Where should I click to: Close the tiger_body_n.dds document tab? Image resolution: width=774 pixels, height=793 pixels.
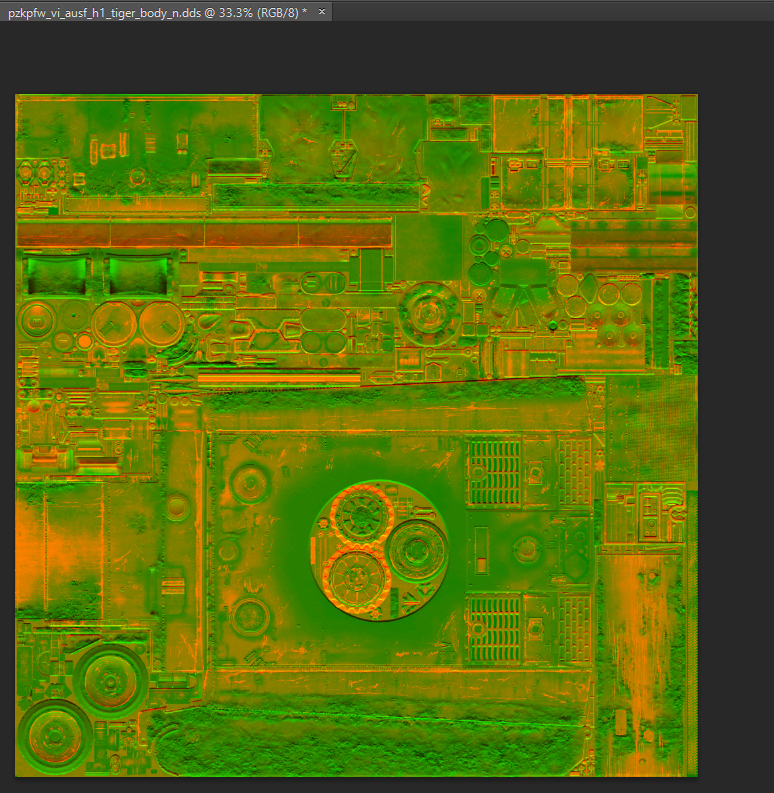tap(322, 12)
